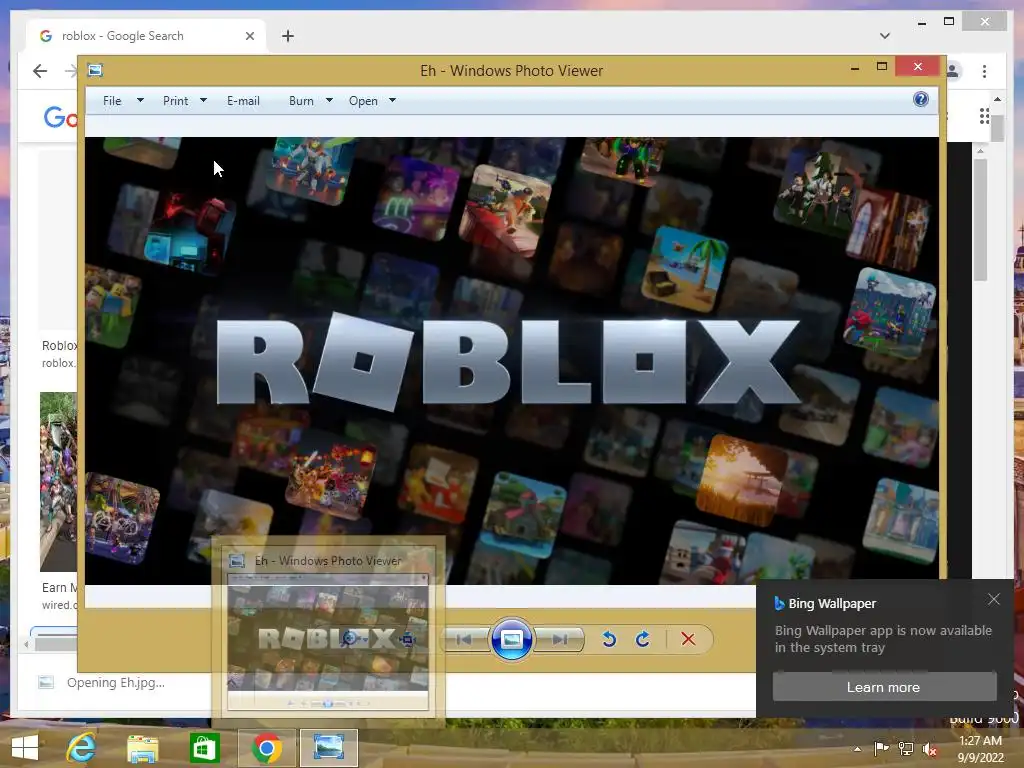Open Photo Viewer help icon
Image resolution: width=1024 pixels, height=768 pixels.
coord(921,99)
